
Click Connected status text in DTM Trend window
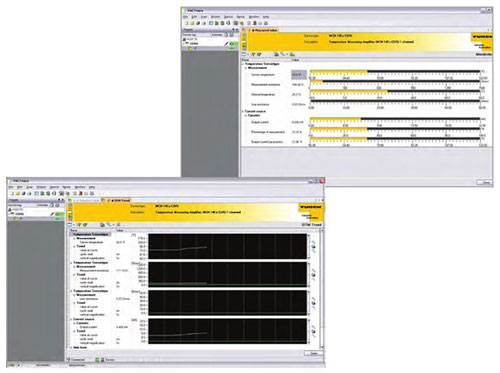pos(78,360)
